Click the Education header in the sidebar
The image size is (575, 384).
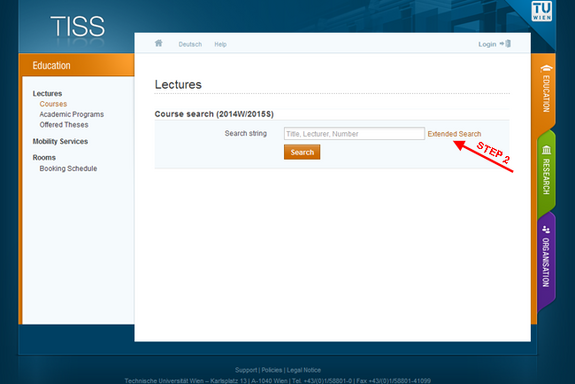point(51,65)
